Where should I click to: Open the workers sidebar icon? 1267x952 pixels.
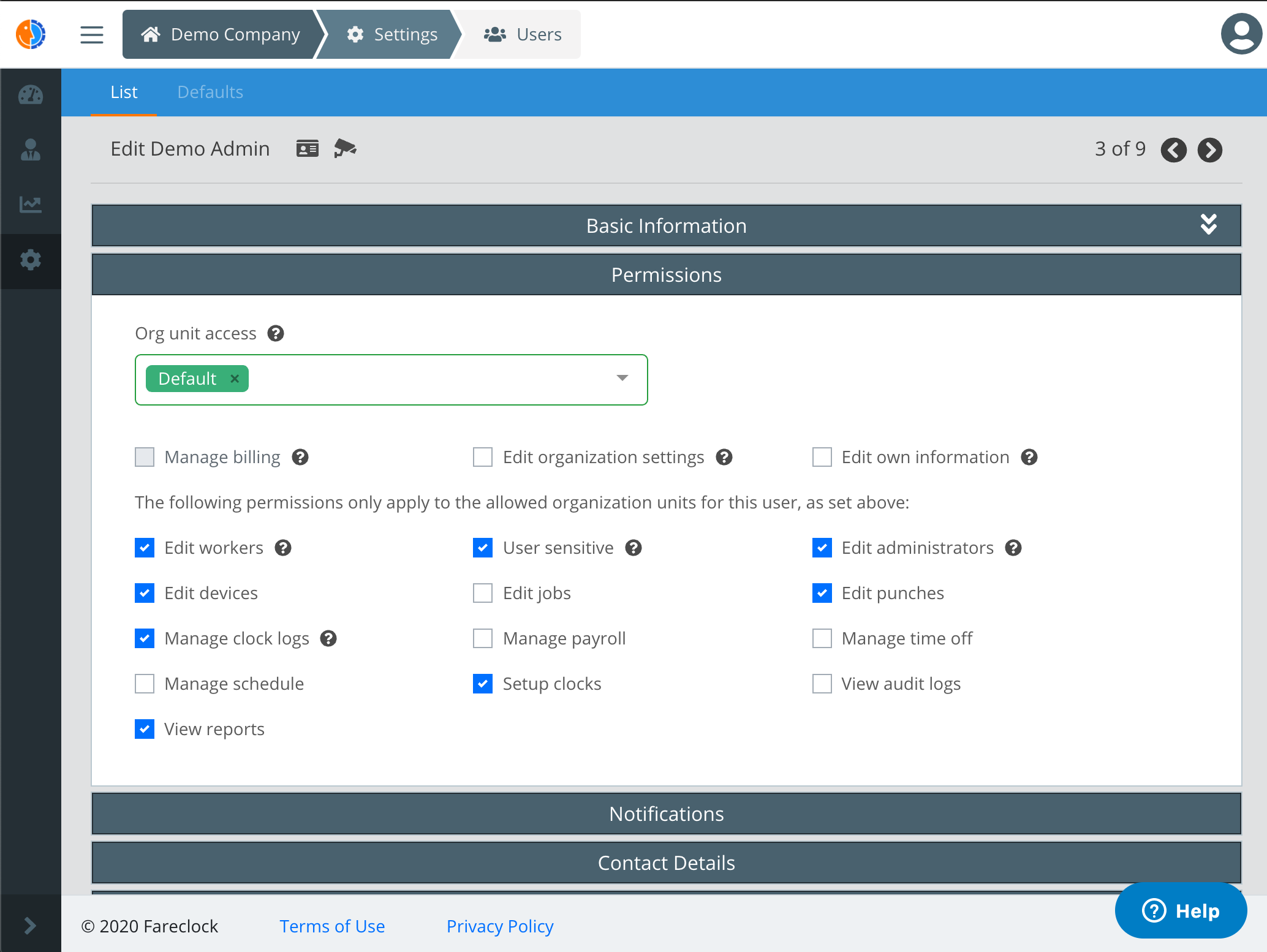31,149
